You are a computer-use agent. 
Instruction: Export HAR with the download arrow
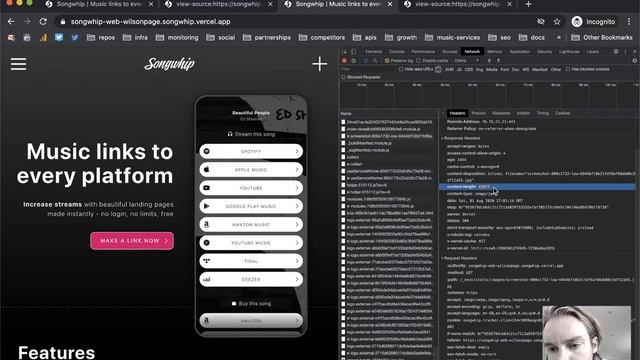coord(498,61)
